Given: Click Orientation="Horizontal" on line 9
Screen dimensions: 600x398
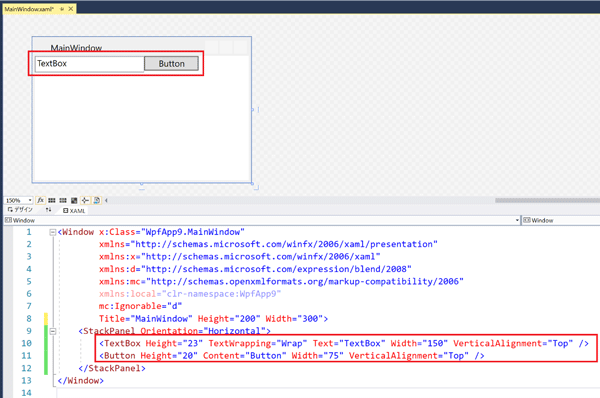Looking at the screenshot, I should click(x=203, y=331).
